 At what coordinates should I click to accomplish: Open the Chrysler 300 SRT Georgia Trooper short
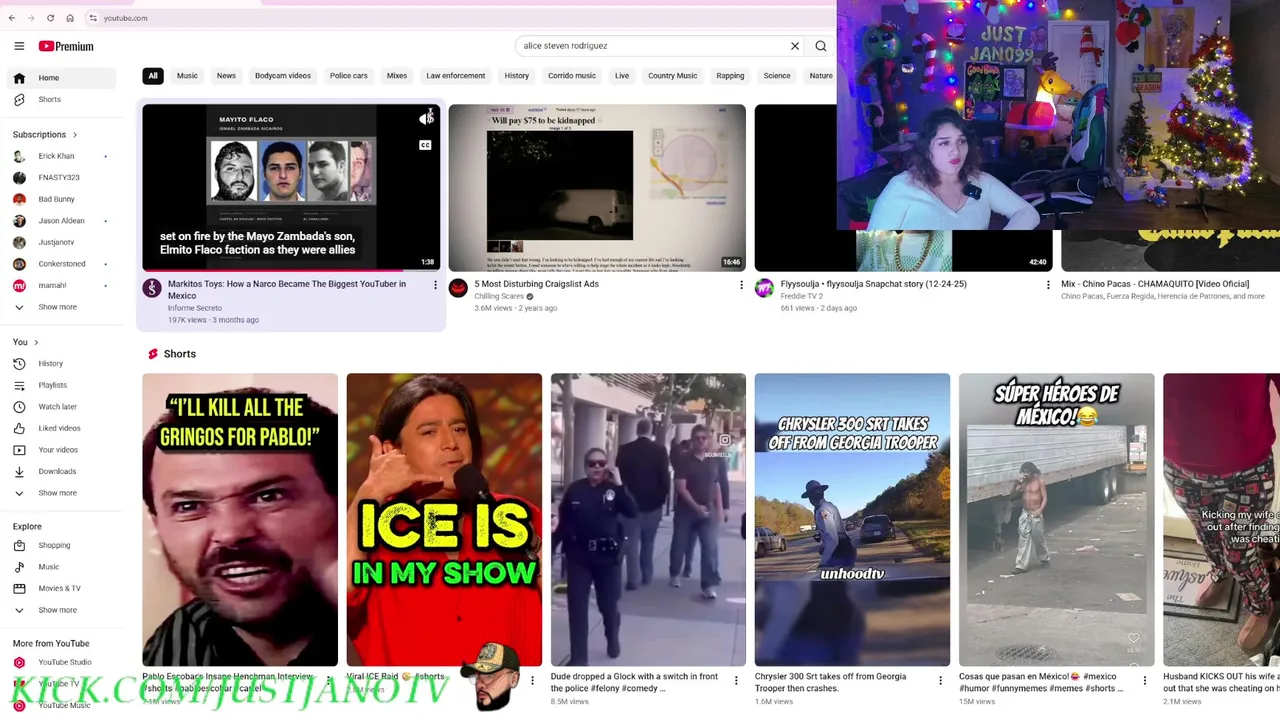click(852, 520)
